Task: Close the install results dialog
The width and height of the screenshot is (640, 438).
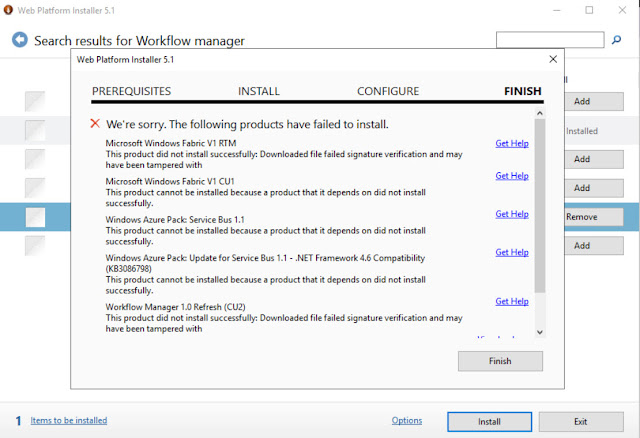Action: tap(553, 60)
